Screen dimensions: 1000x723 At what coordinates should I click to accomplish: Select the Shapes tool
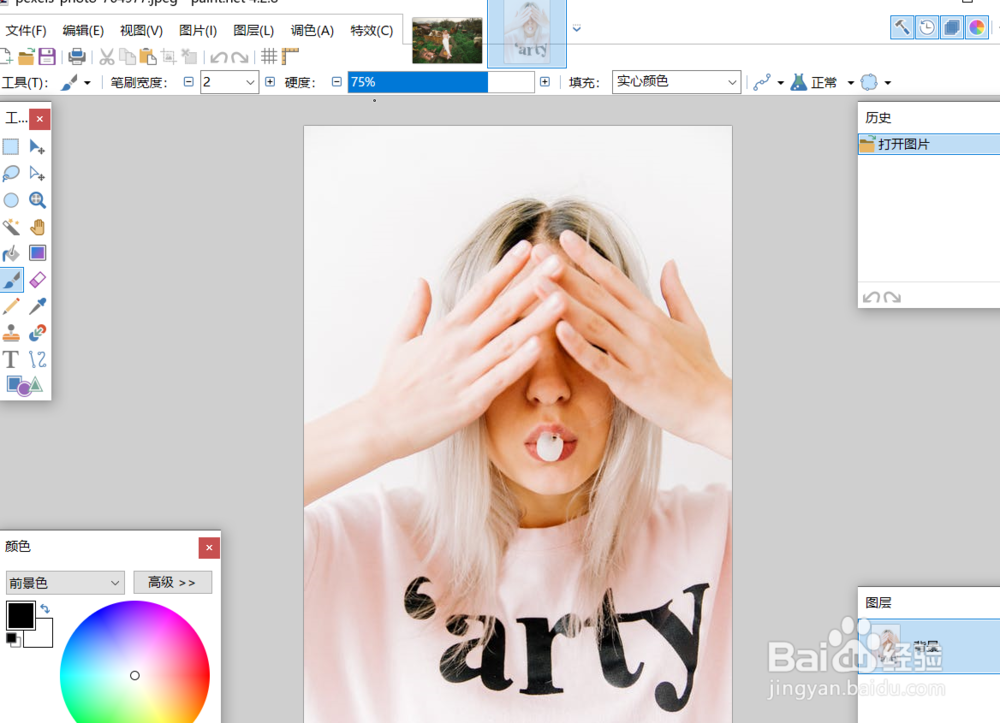tap(24, 385)
